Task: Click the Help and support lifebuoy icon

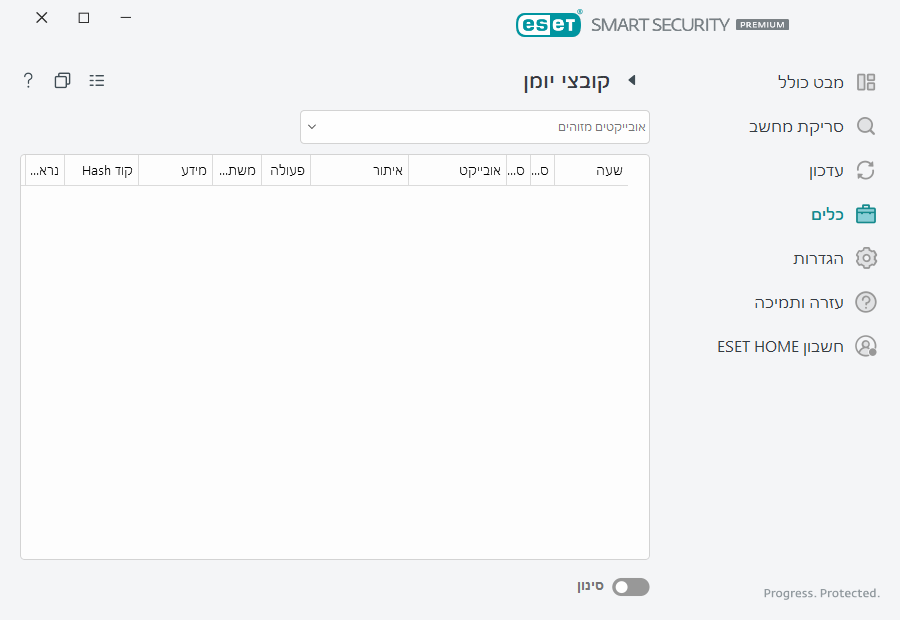Action: [x=865, y=302]
